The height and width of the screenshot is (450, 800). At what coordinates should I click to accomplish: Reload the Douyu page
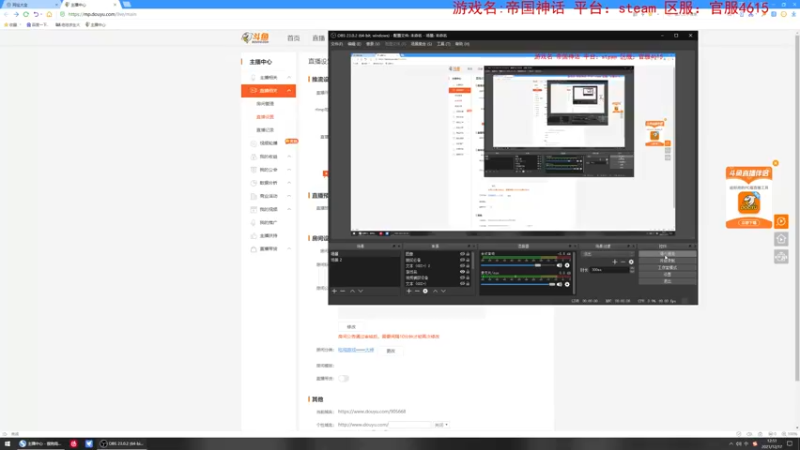point(26,14)
